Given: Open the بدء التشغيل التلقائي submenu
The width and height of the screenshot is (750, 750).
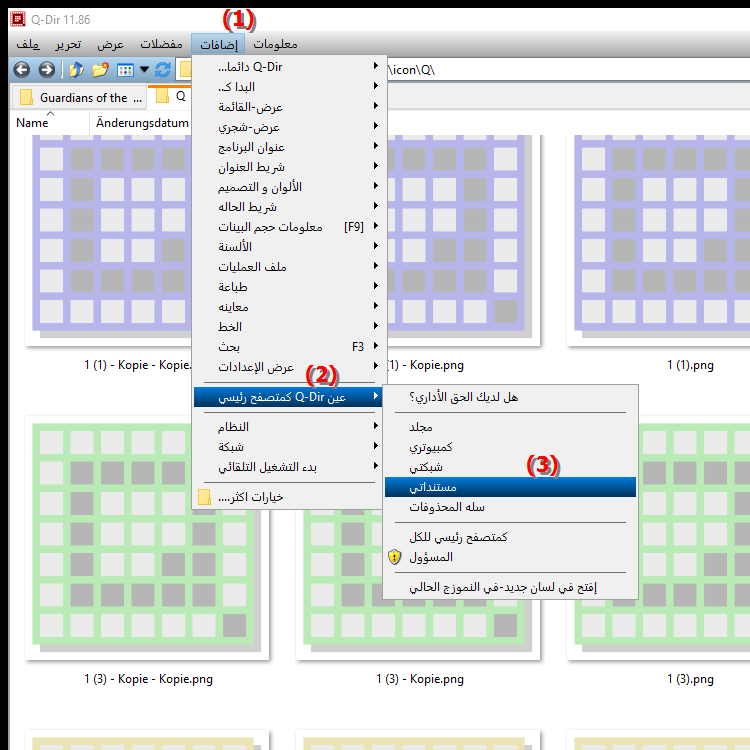Looking at the screenshot, I should point(288,467).
